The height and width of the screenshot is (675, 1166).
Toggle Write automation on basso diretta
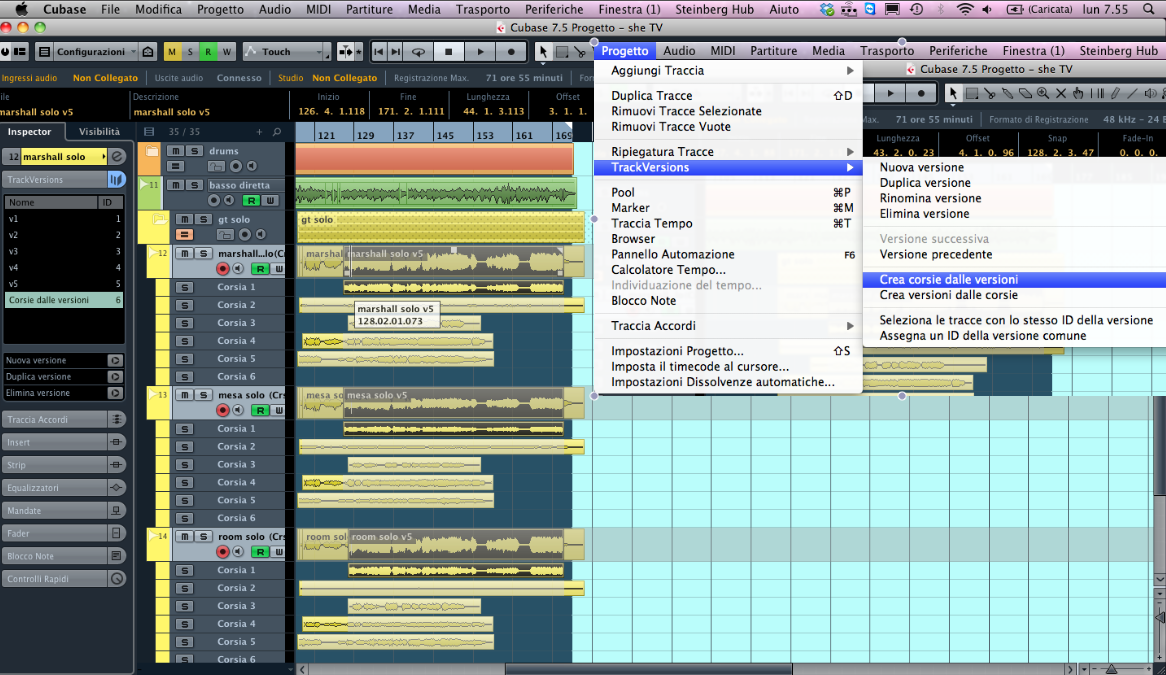[270, 201]
